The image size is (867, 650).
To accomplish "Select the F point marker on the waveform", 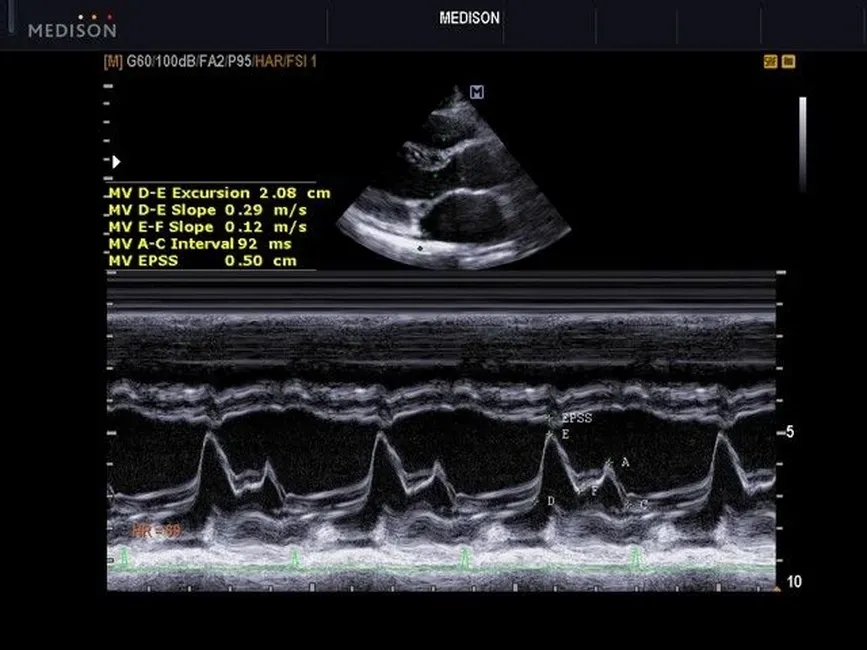I will (594, 490).
